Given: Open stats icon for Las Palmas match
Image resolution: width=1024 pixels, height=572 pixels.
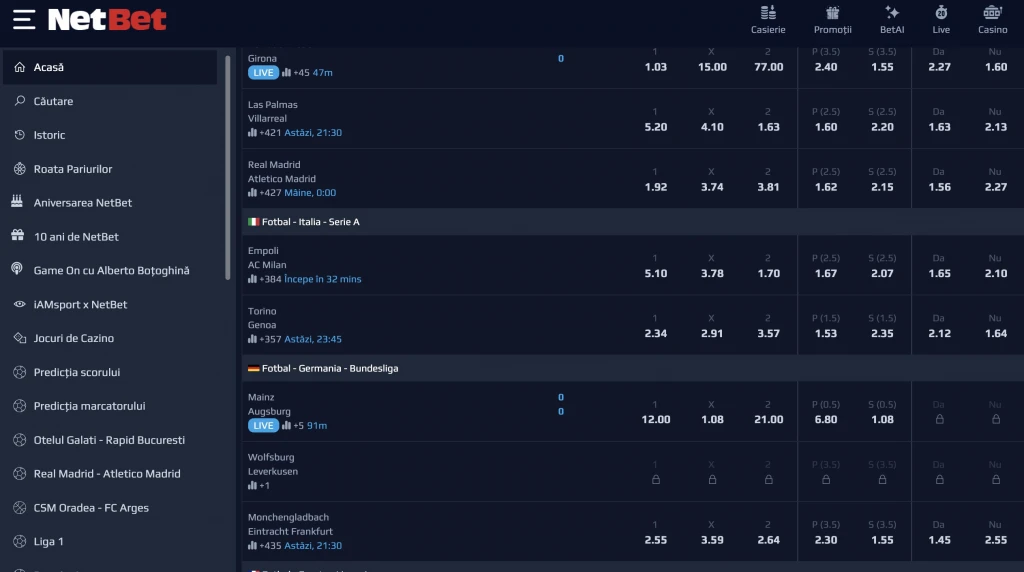Looking at the screenshot, I should coord(253,133).
